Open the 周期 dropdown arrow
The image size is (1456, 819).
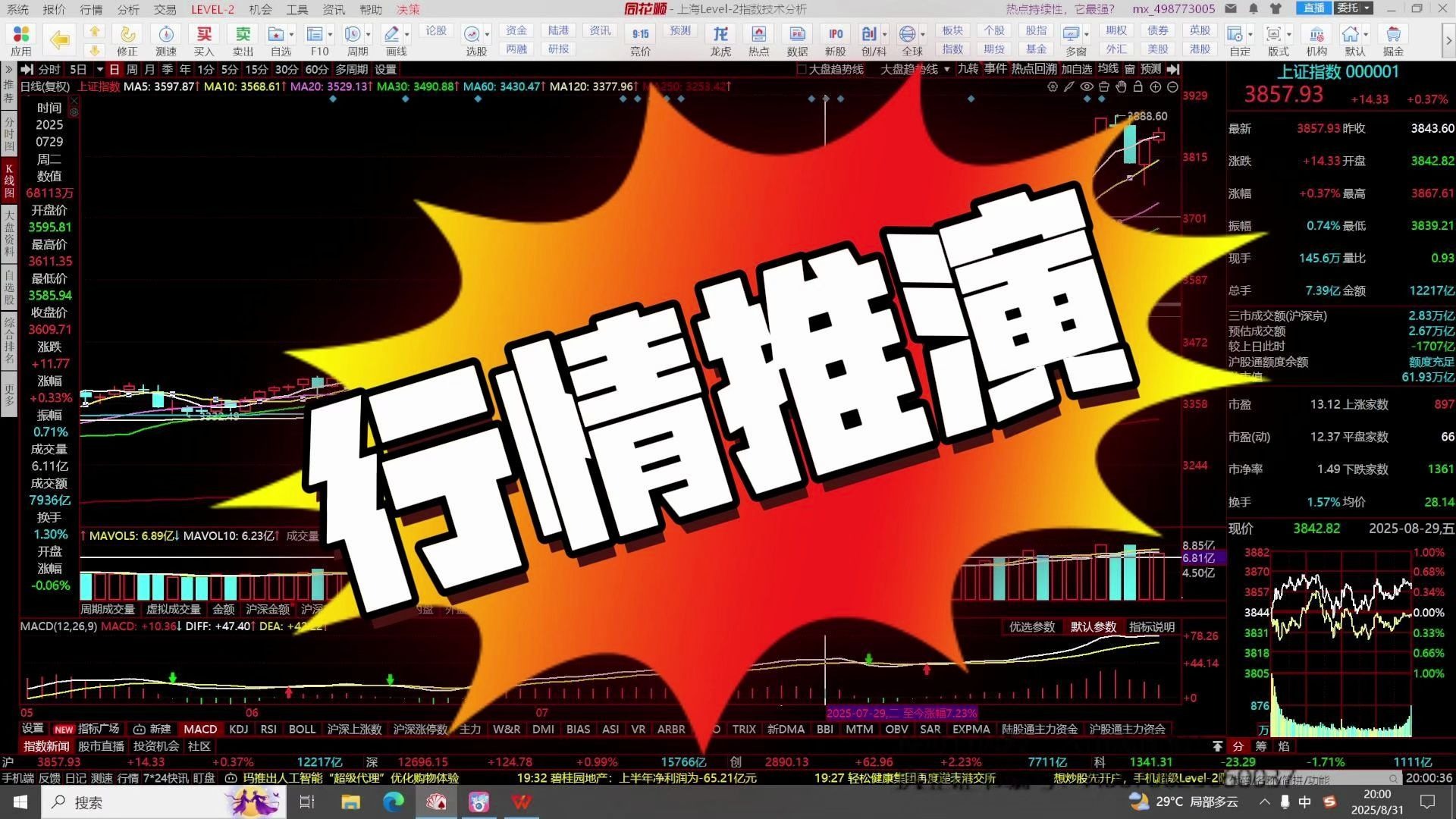[369, 34]
